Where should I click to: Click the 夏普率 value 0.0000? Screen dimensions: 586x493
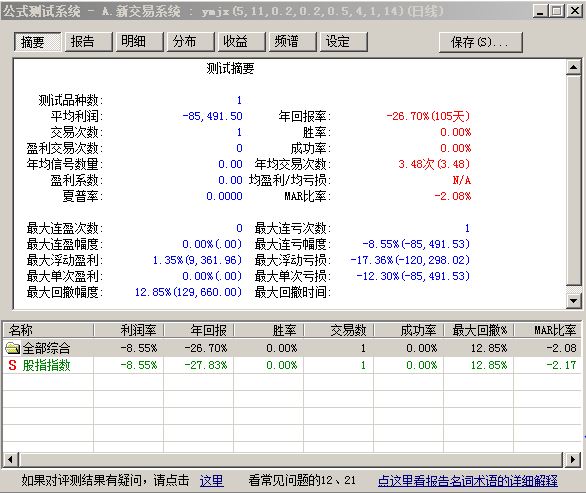tap(224, 196)
